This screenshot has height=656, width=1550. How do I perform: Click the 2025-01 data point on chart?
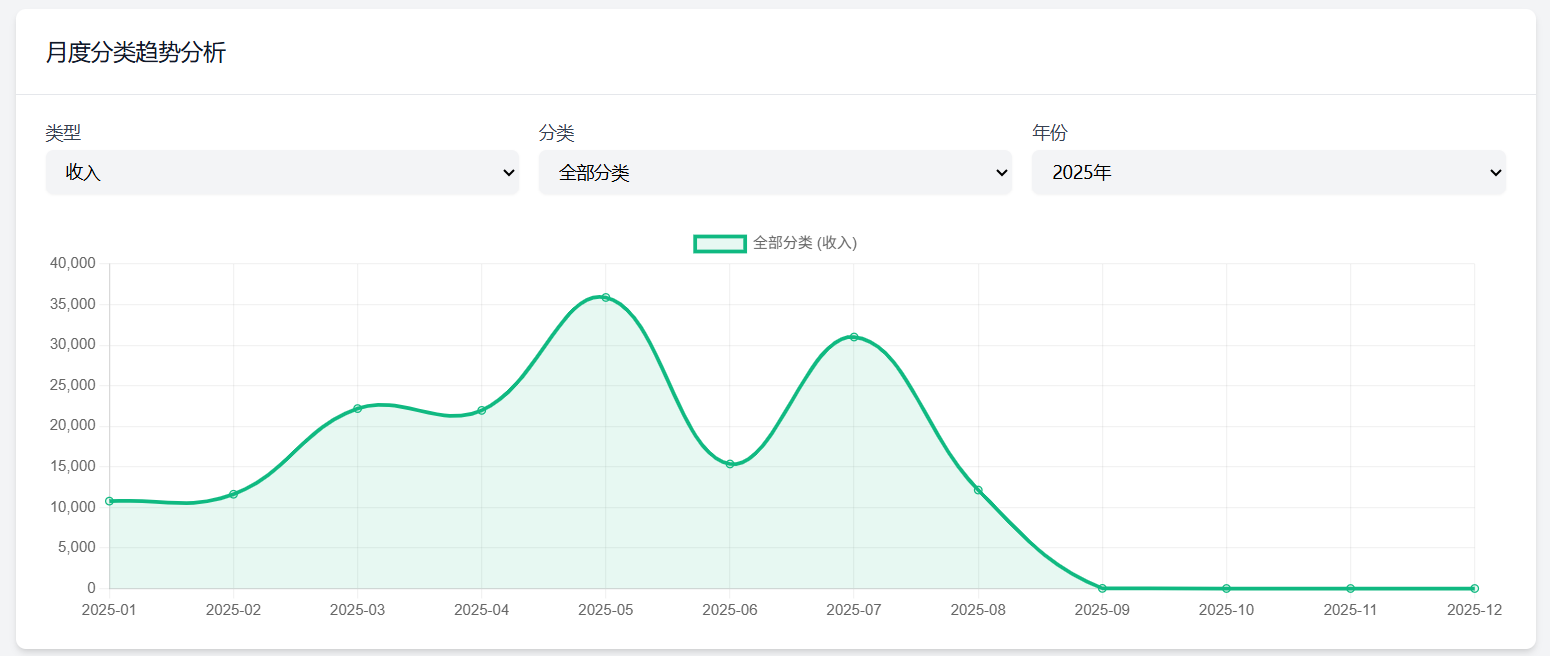[110, 501]
